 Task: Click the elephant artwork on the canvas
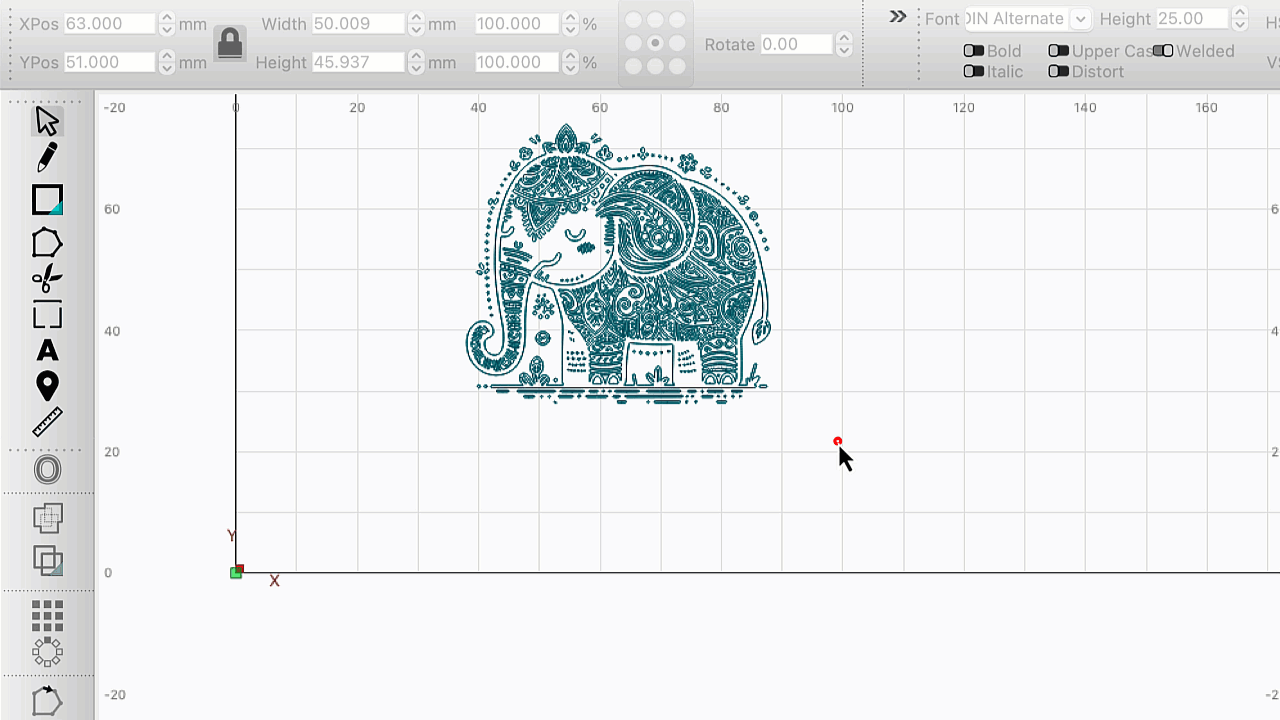pos(618,266)
